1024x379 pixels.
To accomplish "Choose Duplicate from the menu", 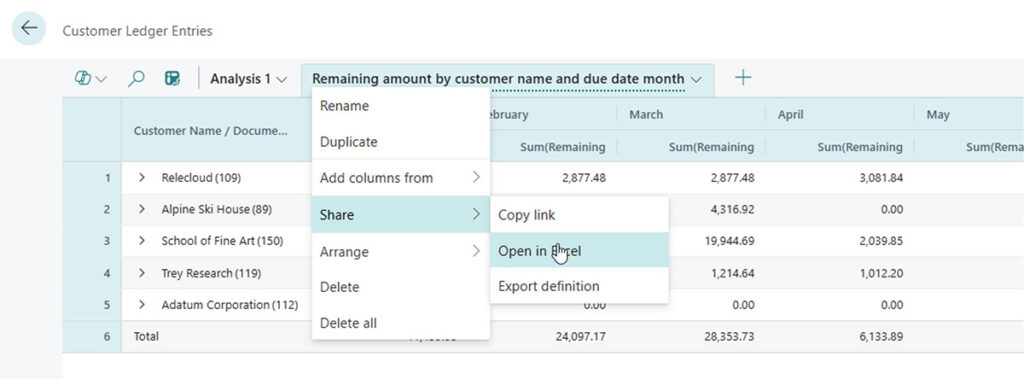I will 401,142.
